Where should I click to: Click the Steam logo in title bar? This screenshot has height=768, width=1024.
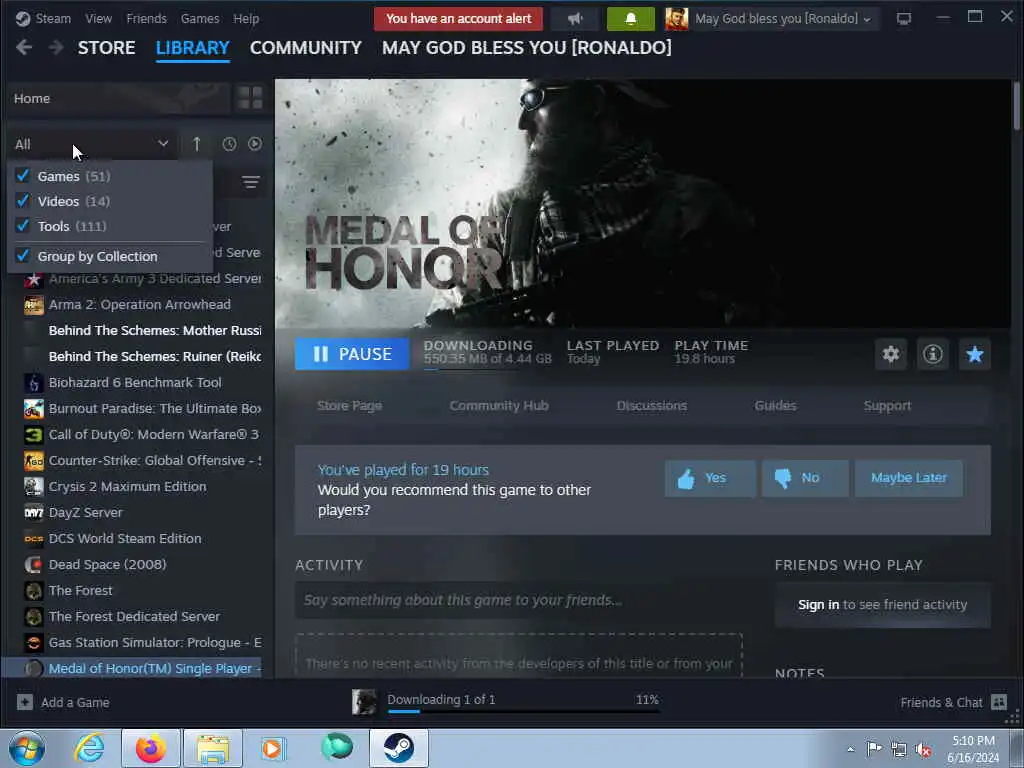coord(23,18)
